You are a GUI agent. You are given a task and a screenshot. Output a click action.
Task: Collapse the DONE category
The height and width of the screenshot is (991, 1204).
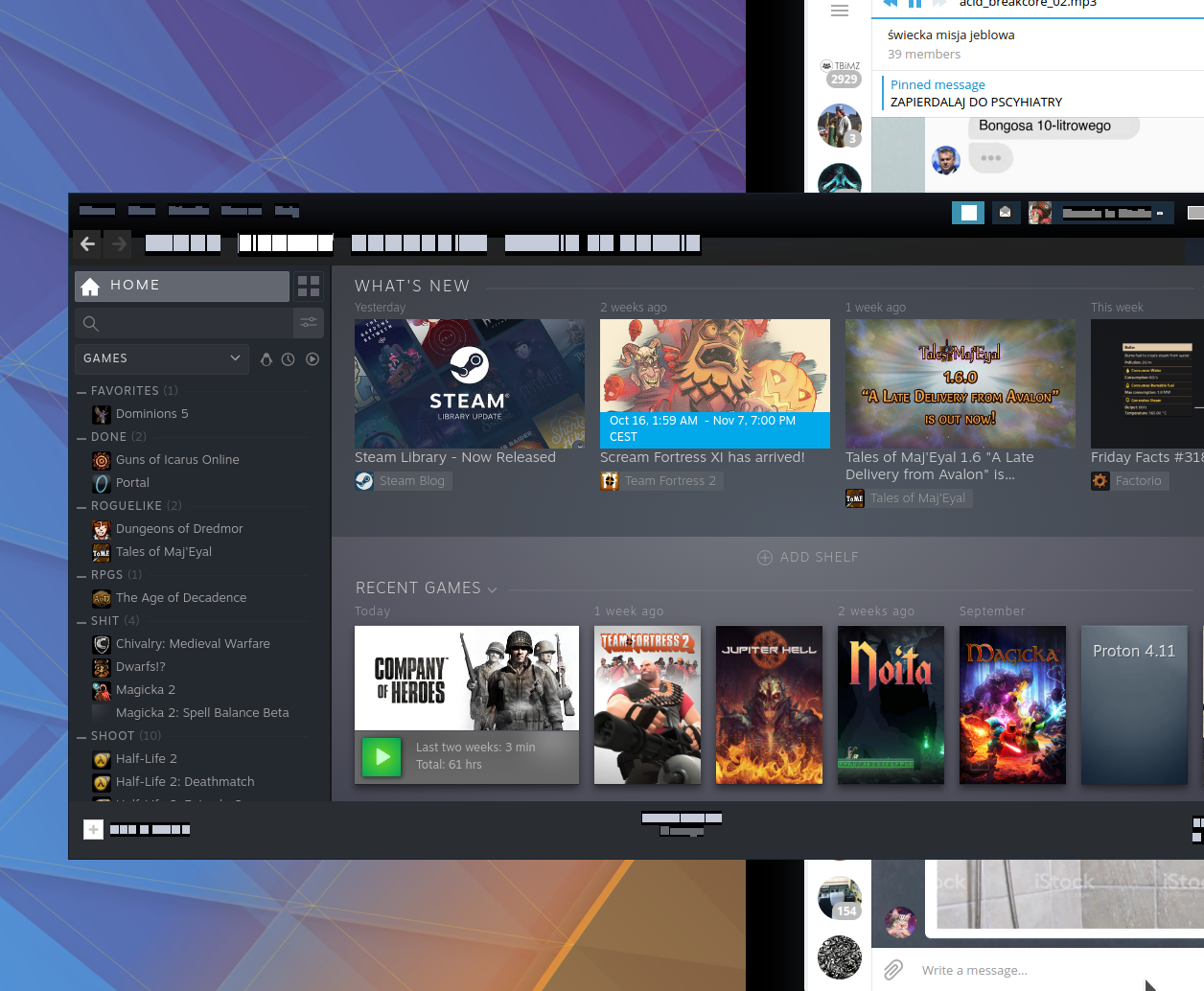click(x=82, y=437)
